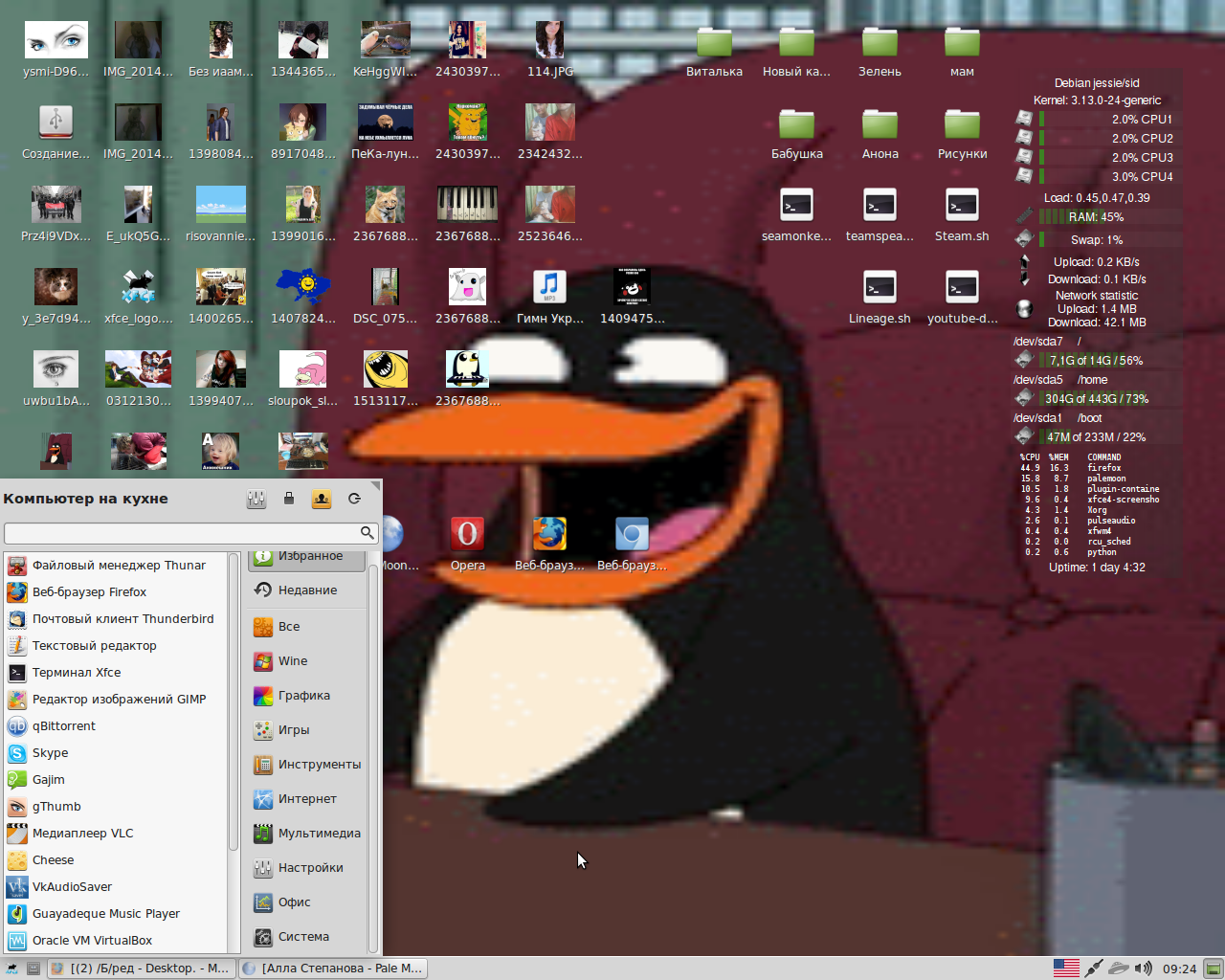
Task: Select the Избранное category
Action: tap(306, 561)
